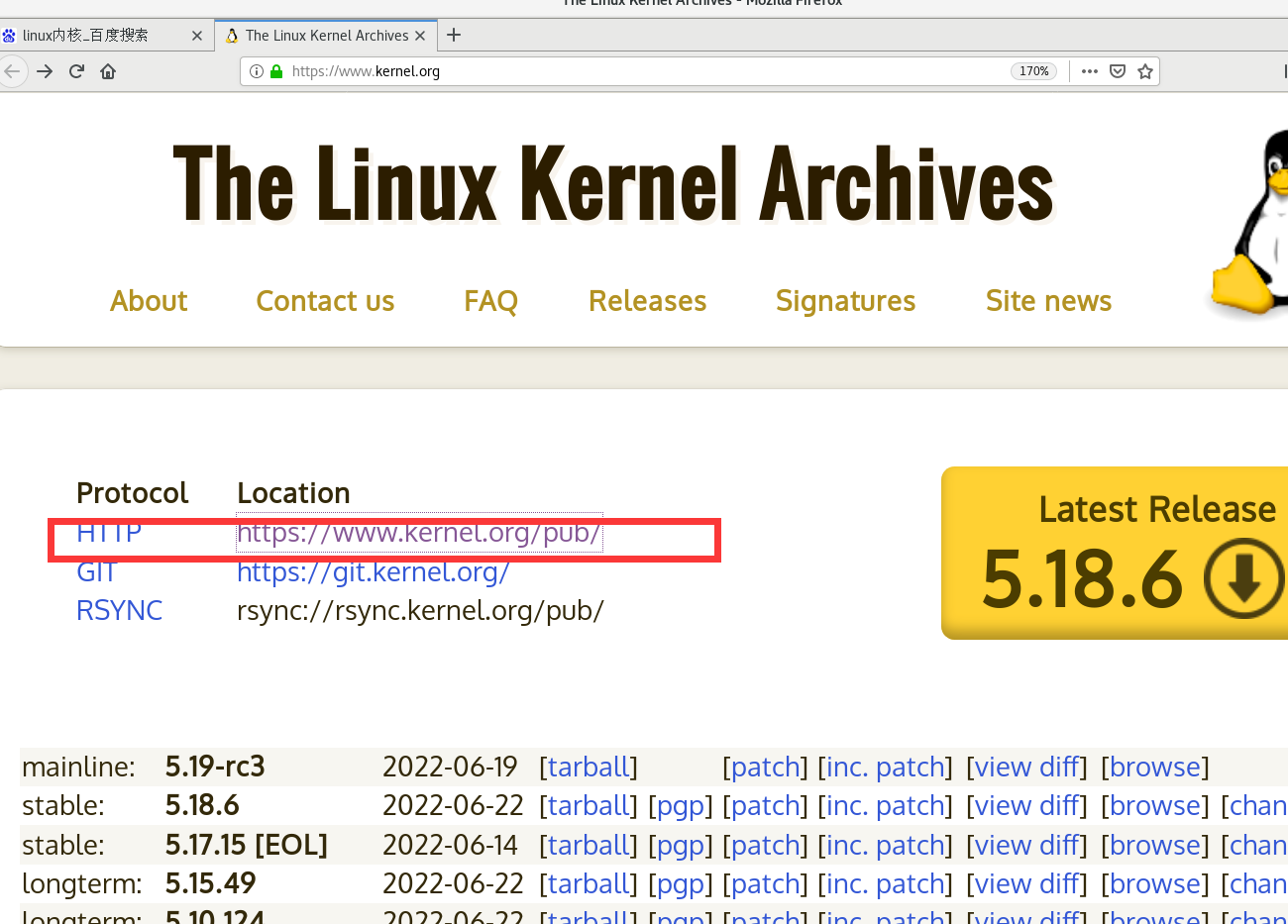Image resolution: width=1288 pixels, height=924 pixels.
Task: Open a new tab with plus button
Action: coord(454,35)
